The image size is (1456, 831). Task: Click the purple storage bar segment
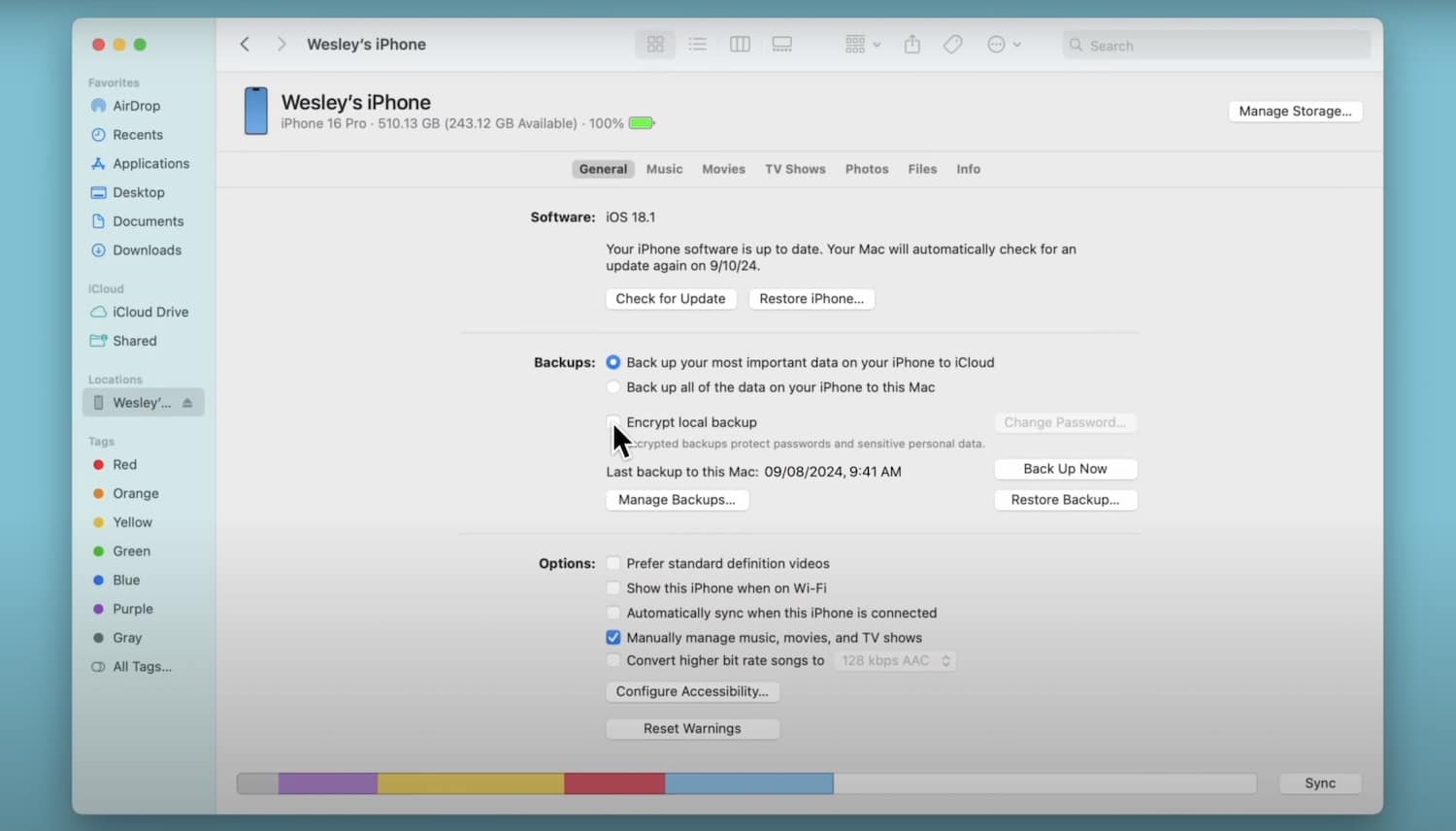click(x=328, y=783)
